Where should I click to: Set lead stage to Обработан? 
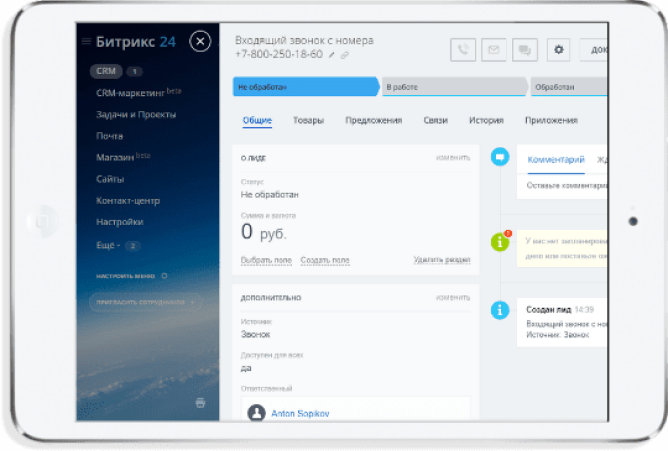pyautogui.click(x=569, y=87)
